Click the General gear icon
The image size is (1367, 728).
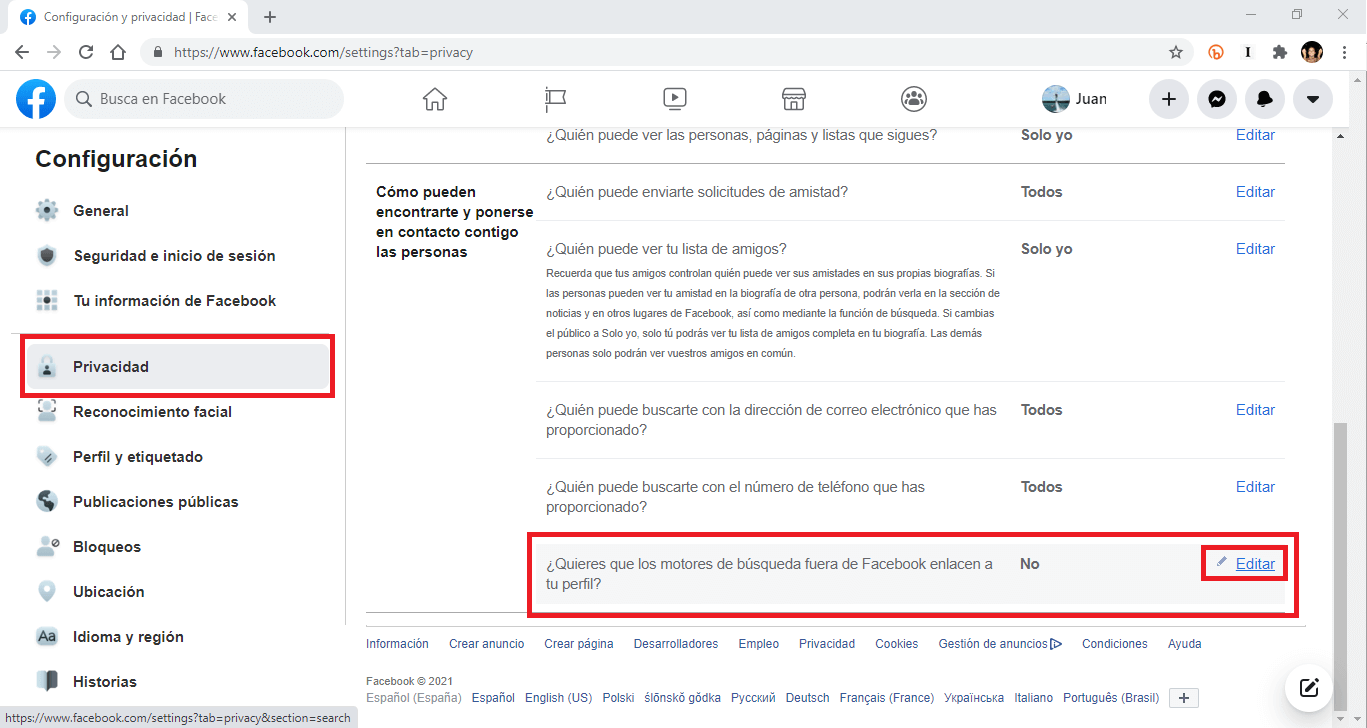point(47,211)
